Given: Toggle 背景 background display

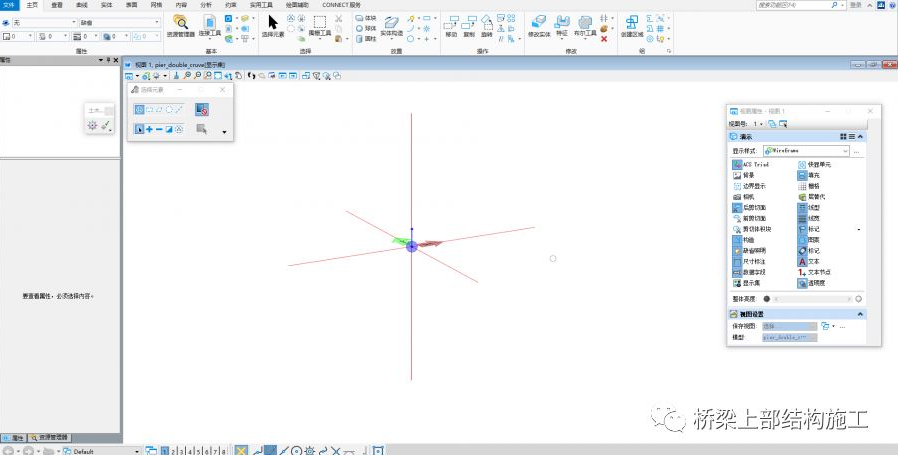Looking at the screenshot, I should coord(743,175).
